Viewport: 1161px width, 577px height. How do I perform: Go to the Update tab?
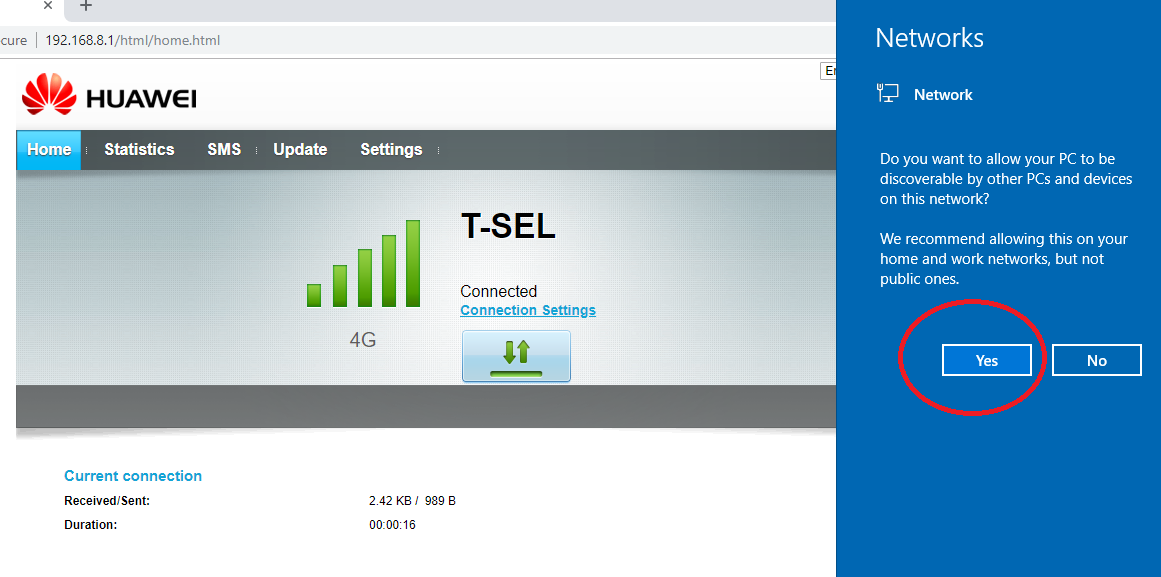coord(300,150)
